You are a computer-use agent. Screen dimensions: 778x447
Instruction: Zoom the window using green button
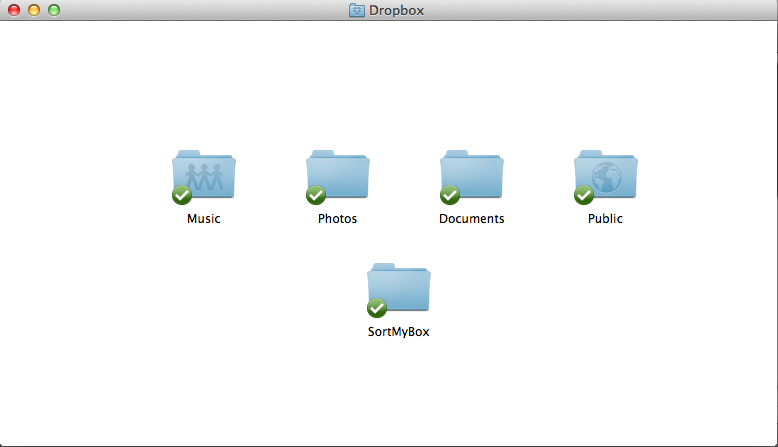pos(54,10)
